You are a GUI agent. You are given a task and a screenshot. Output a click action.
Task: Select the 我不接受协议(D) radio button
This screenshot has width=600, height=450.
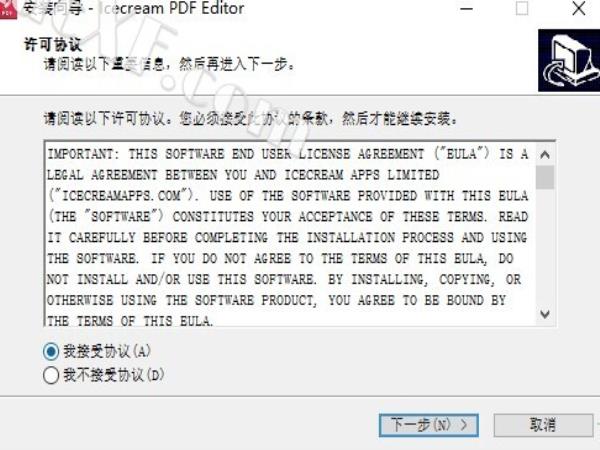point(51,375)
